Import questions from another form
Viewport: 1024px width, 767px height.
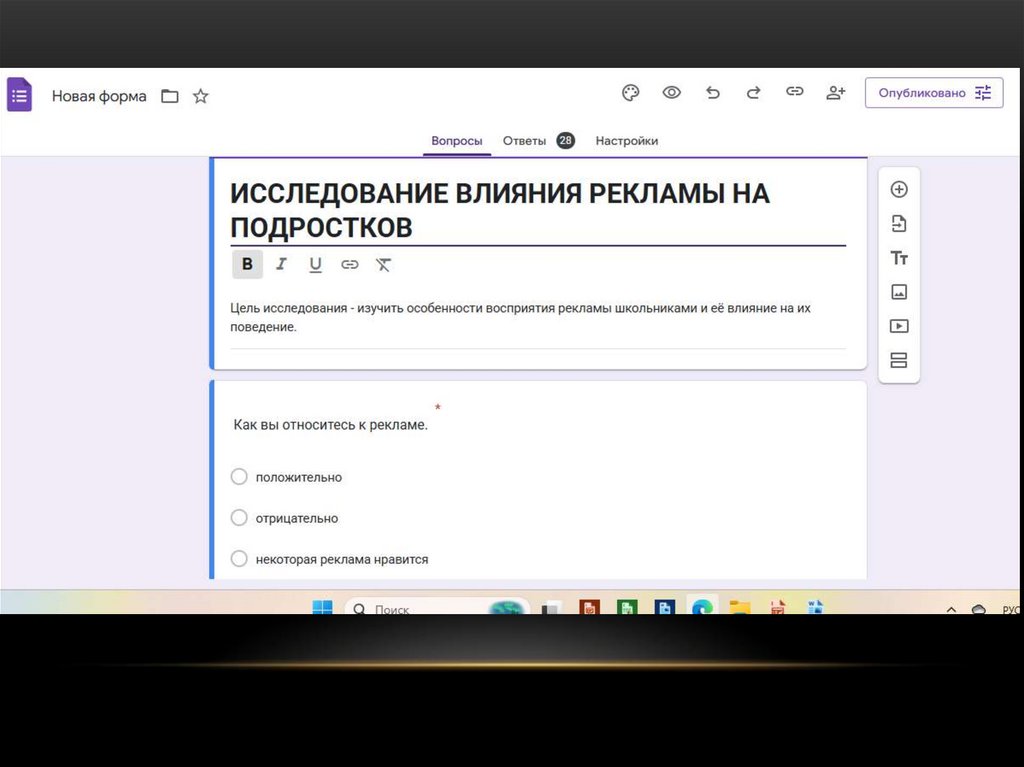[x=898, y=224]
